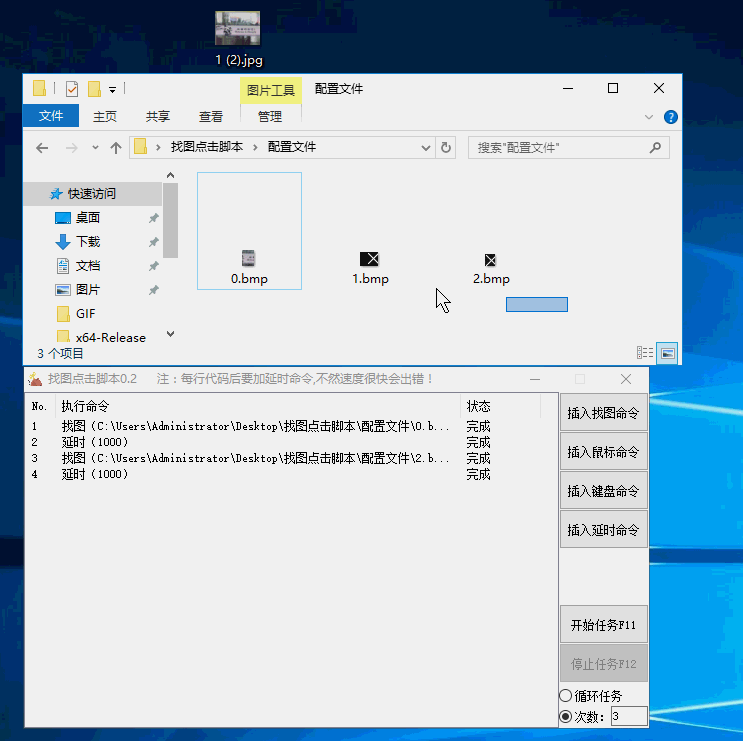The height and width of the screenshot is (741, 743).
Task: Go forward with the Explorer forward arrow
Action: [x=72, y=148]
